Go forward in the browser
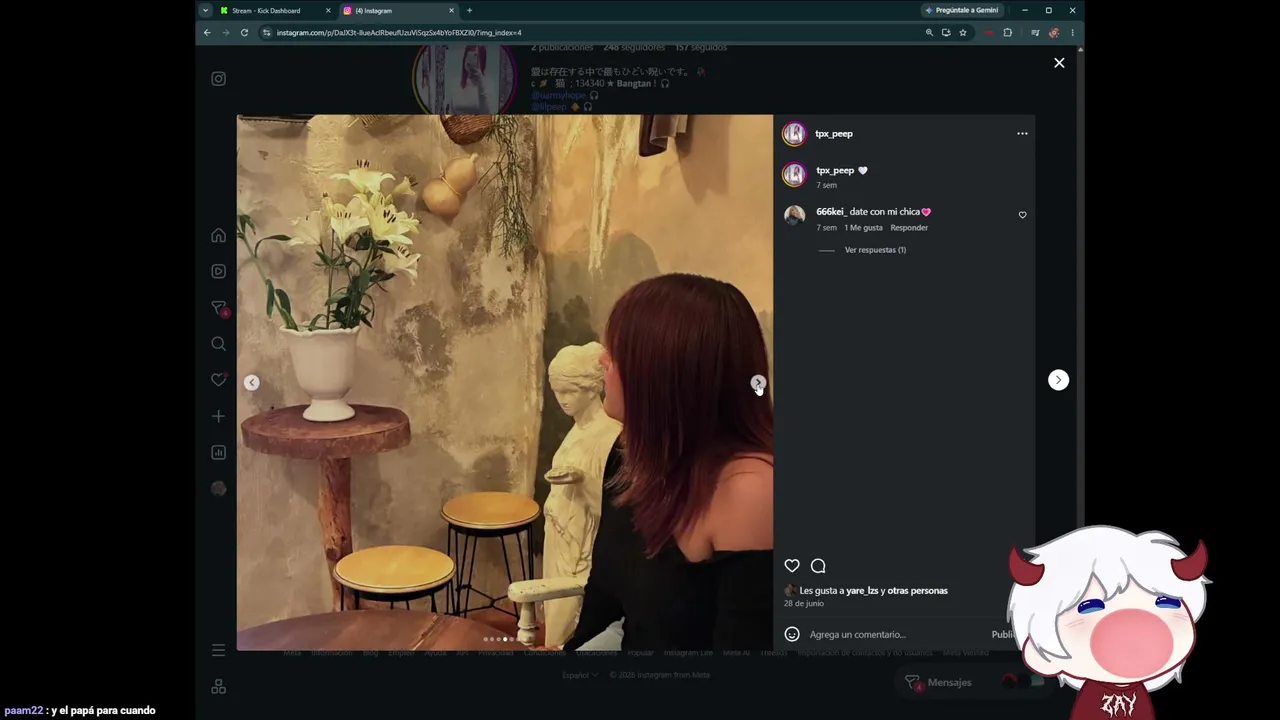Viewport: 1280px width, 720px height. tap(225, 33)
